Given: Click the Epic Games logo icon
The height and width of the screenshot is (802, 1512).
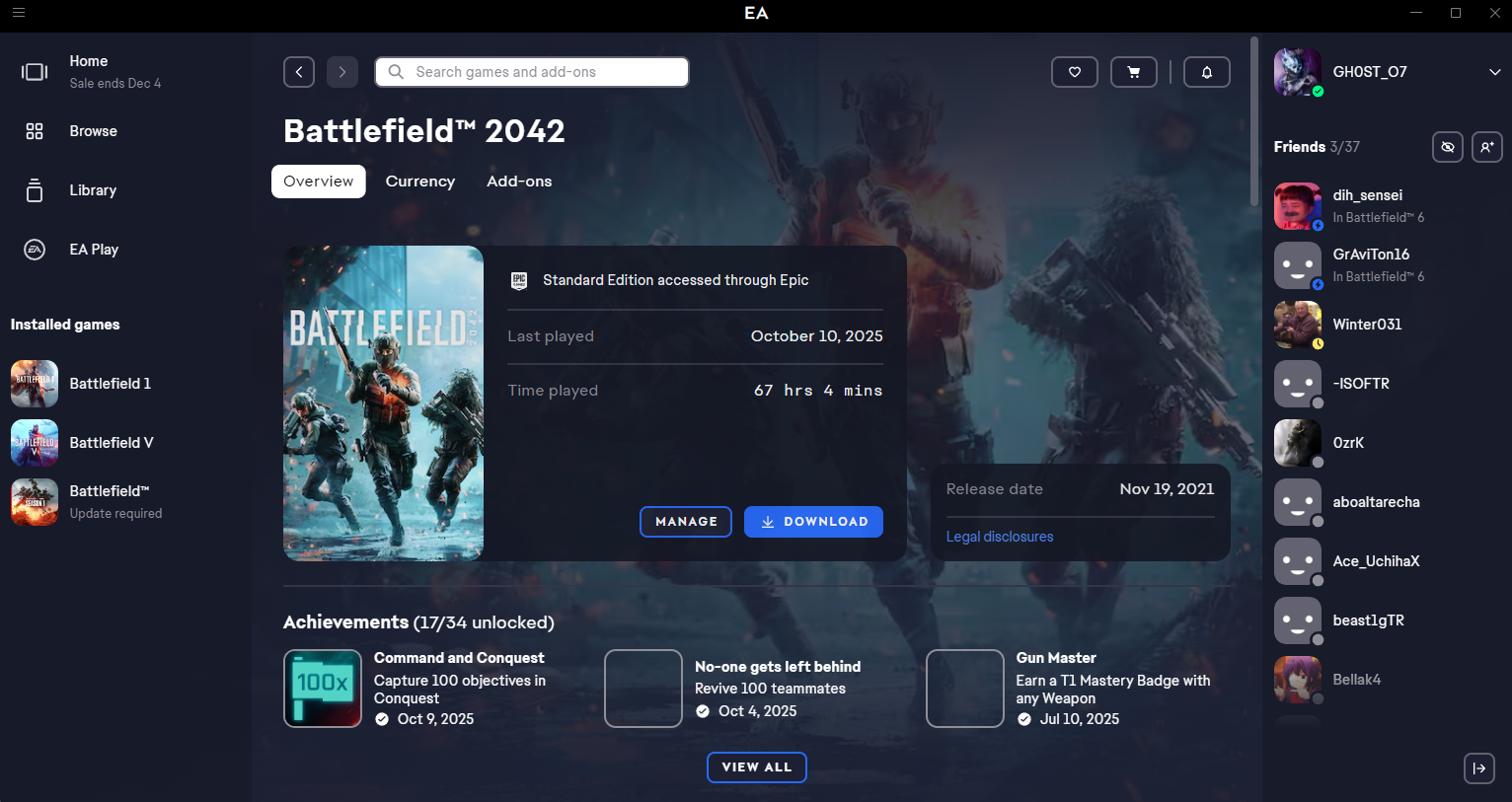Looking at the screenshot, I should coord(519,281).
